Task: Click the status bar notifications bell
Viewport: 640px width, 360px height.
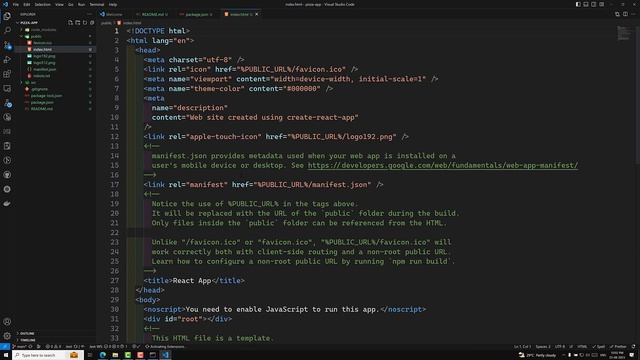Action: (633, 347)
